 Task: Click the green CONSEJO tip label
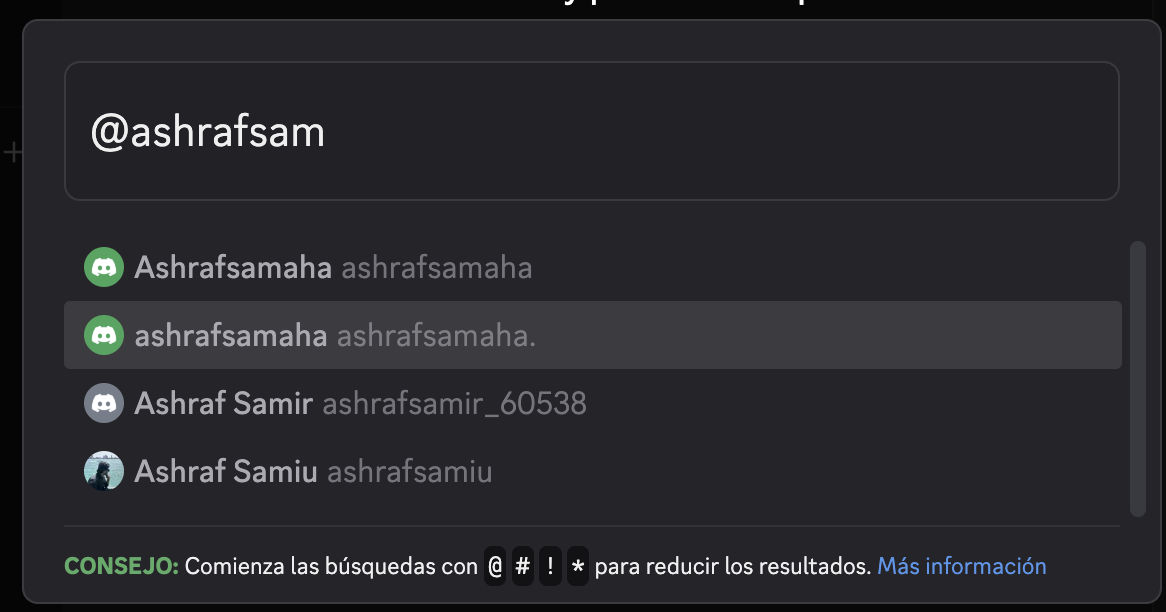pos(121,566)
